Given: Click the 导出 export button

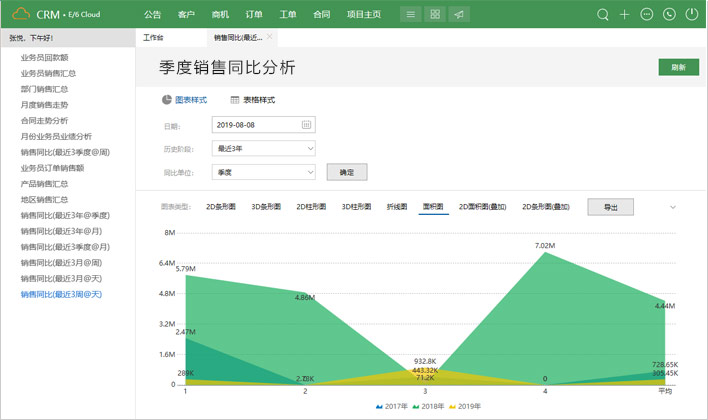Looking at the screenshot, I should pyautogui.click(x=610, y=207).
